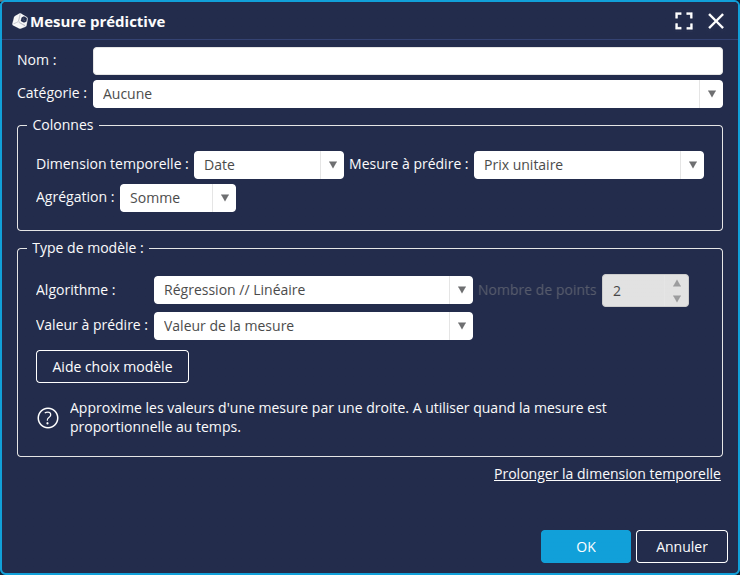This screenshot has width=740, height=575.
Task: Click into the Nom text field
Action: pyautogui.click(x=407, y=61)
